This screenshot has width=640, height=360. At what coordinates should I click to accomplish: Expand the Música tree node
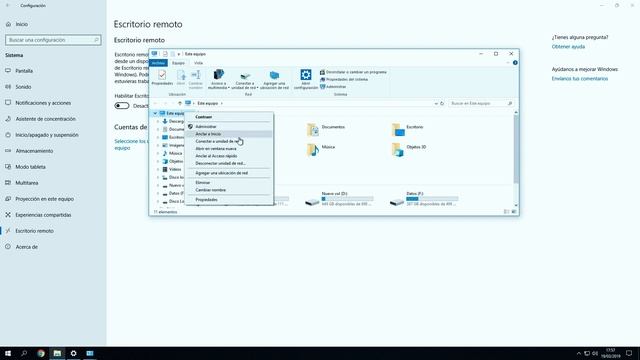click(158, 153)
